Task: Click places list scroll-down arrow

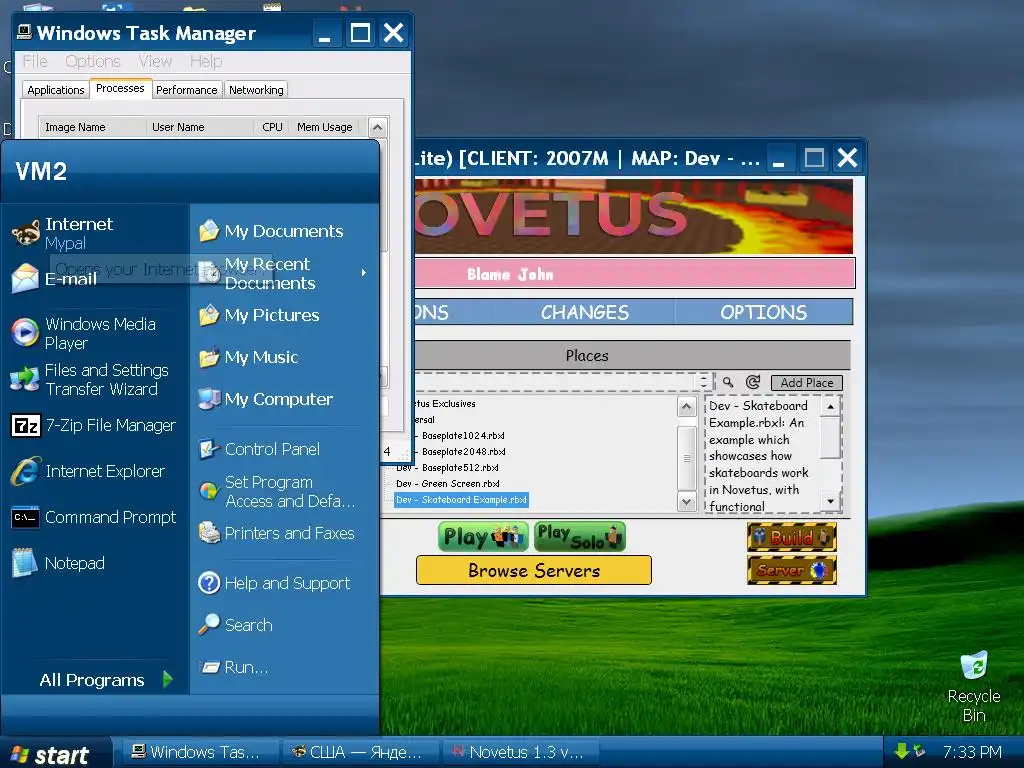Action: point(686,502)
